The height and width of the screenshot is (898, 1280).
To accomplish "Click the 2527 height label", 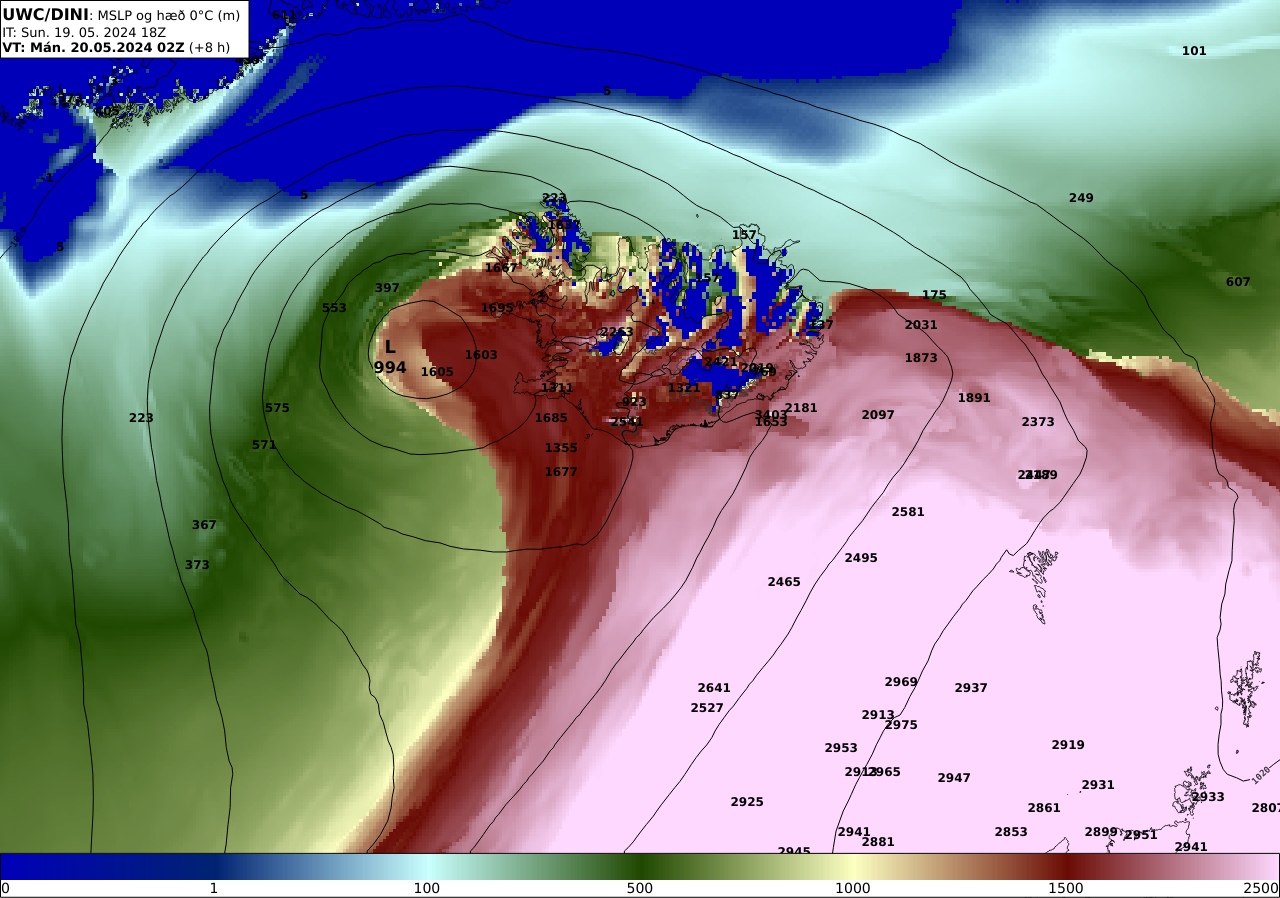I will click(x=707, y=708).
